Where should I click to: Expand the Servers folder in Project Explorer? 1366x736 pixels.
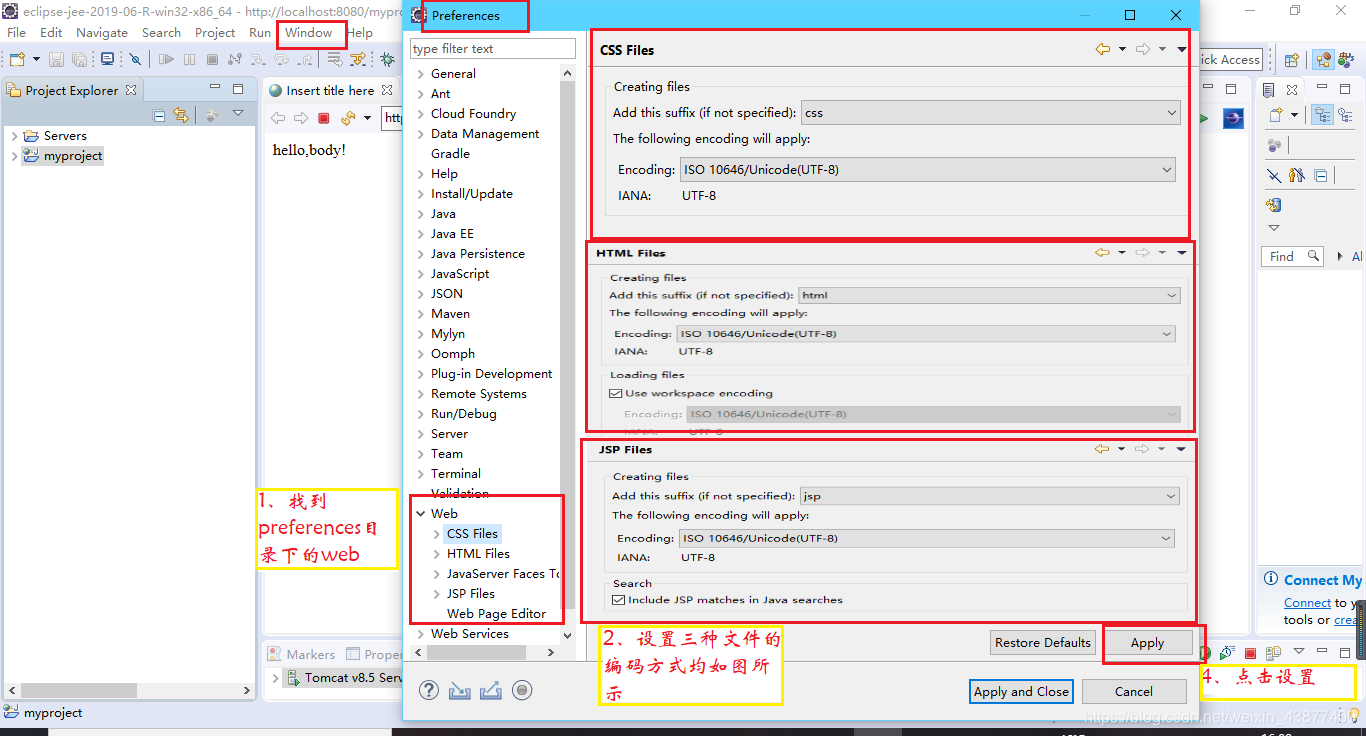point(14,136)
